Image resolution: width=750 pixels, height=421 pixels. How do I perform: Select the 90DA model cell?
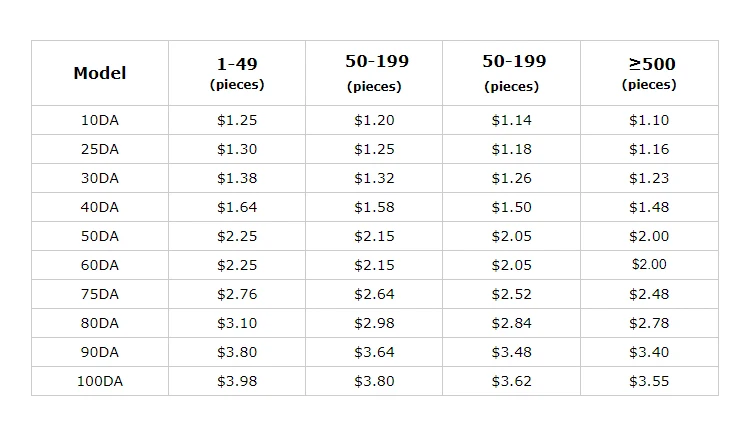tap(100, 352)
